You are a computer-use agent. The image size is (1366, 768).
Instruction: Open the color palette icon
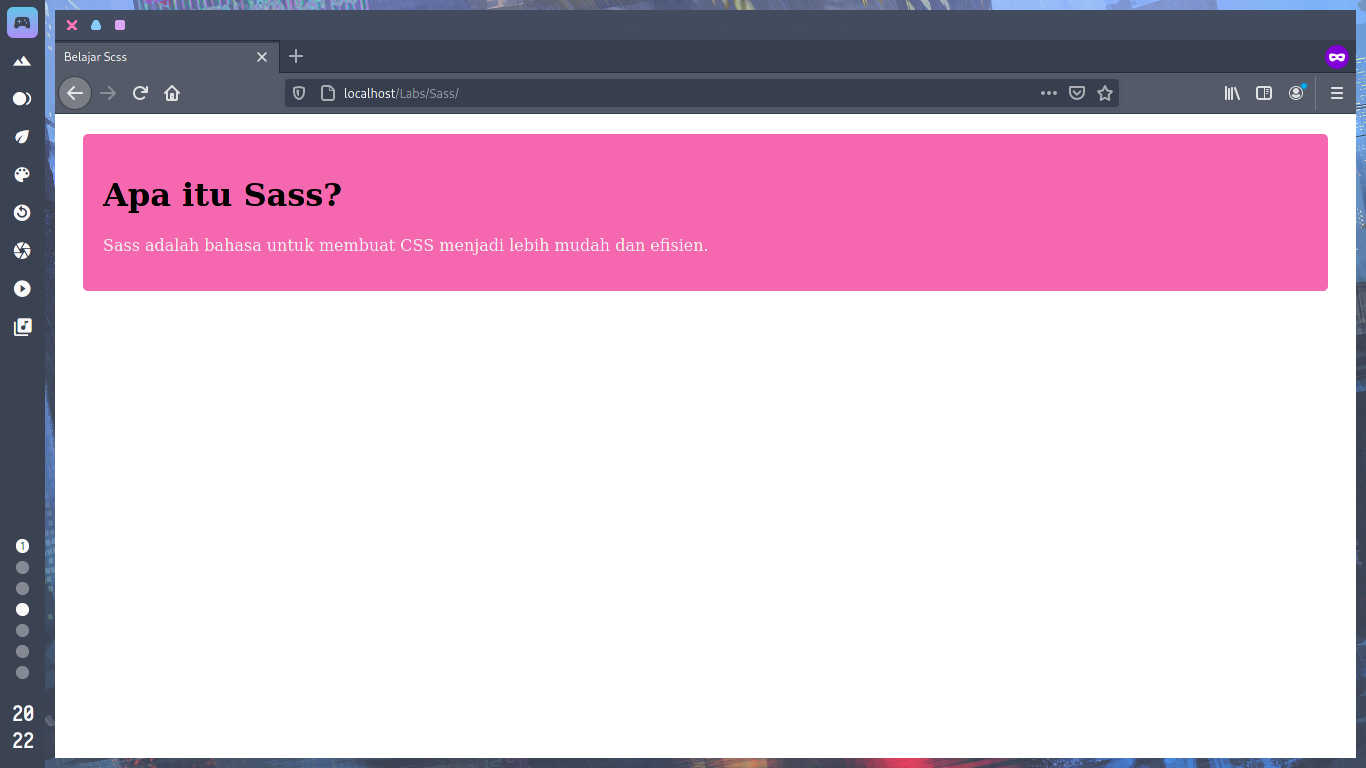(x=22, y=175)
